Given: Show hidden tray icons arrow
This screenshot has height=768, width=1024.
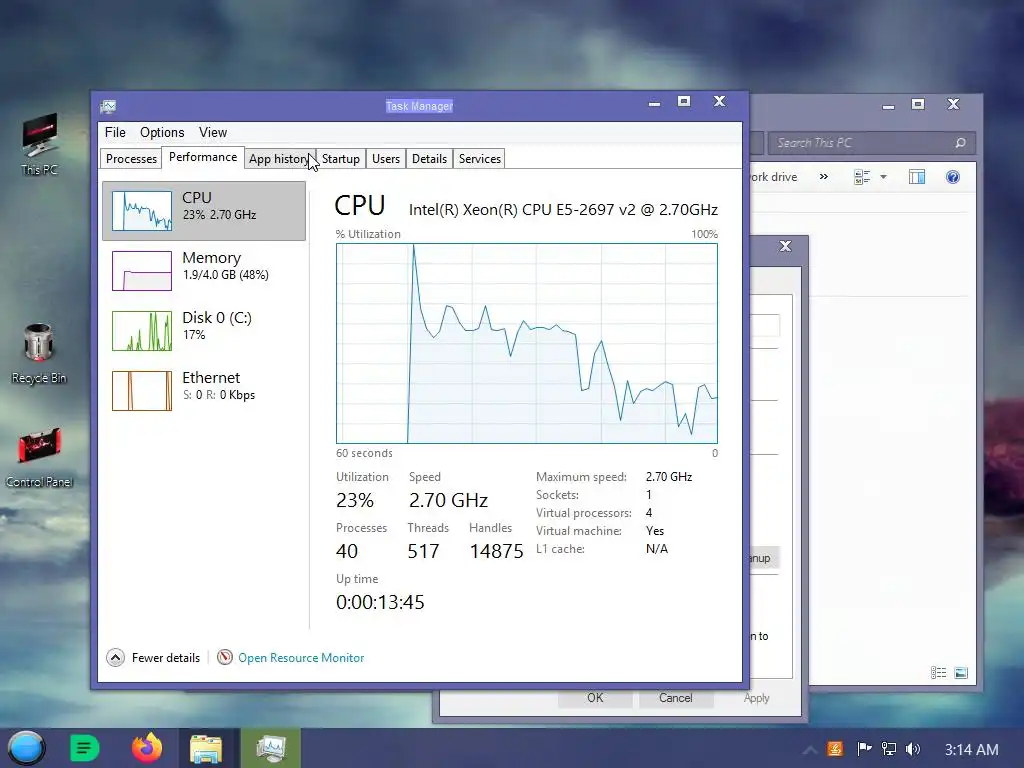Looking at the screenshot, I should (810, 750).
